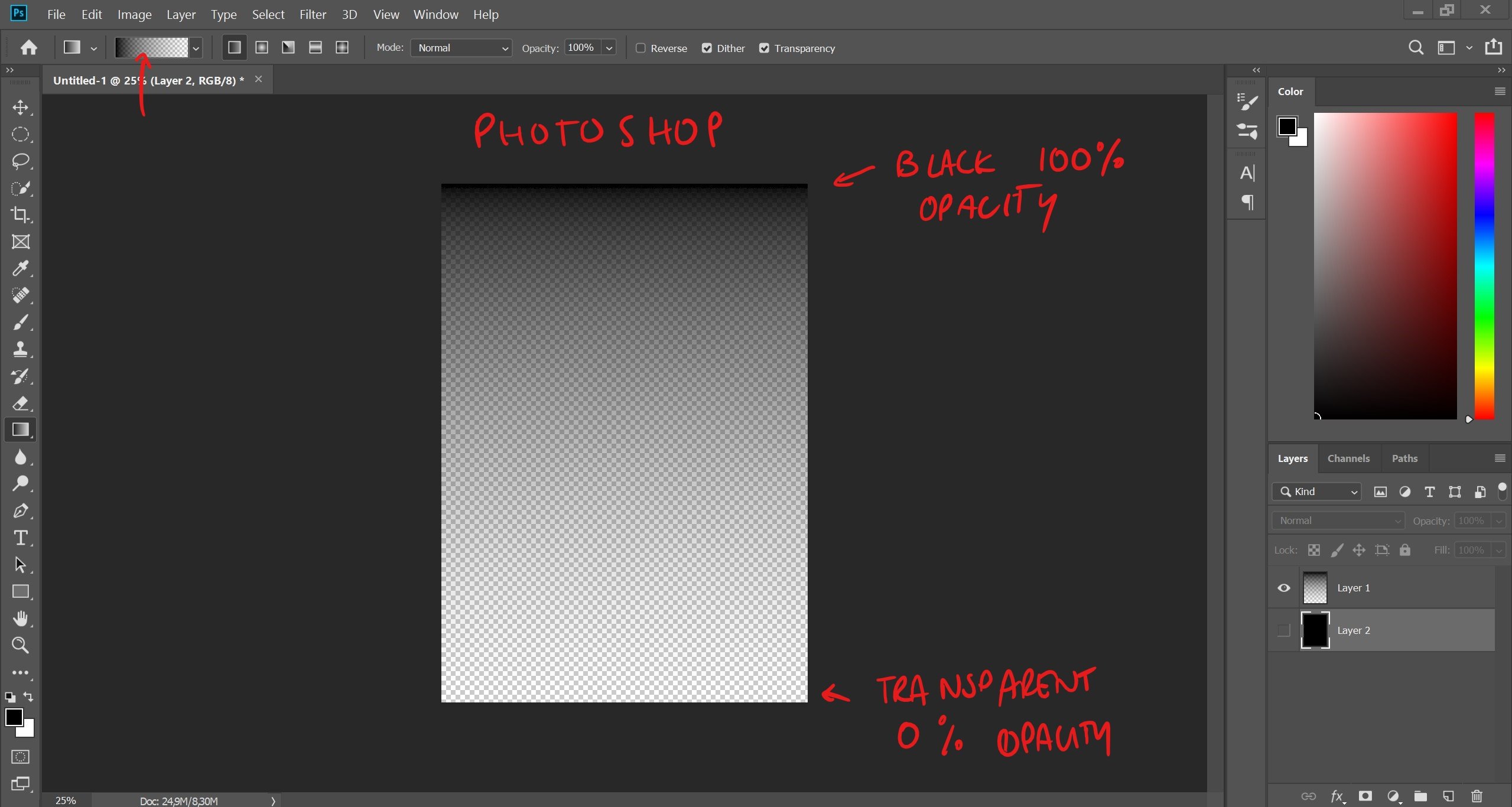
Task: Select Layer 1 thumbnail in Layers panel
Action: coord(1315,588)
